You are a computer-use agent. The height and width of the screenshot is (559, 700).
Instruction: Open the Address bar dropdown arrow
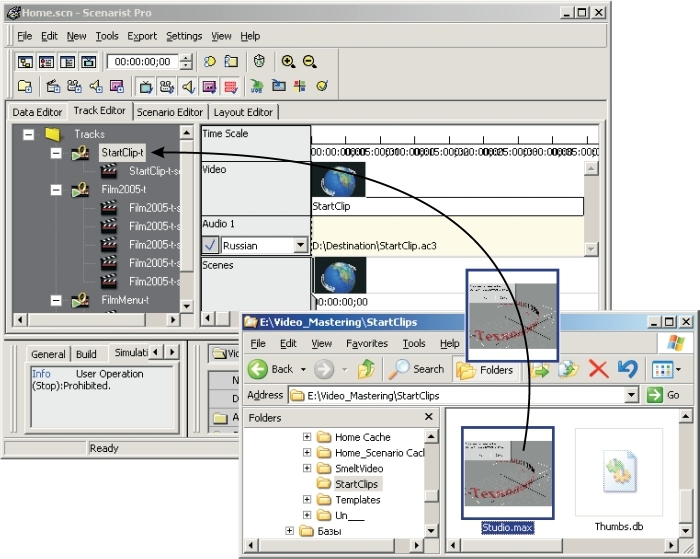632,395
